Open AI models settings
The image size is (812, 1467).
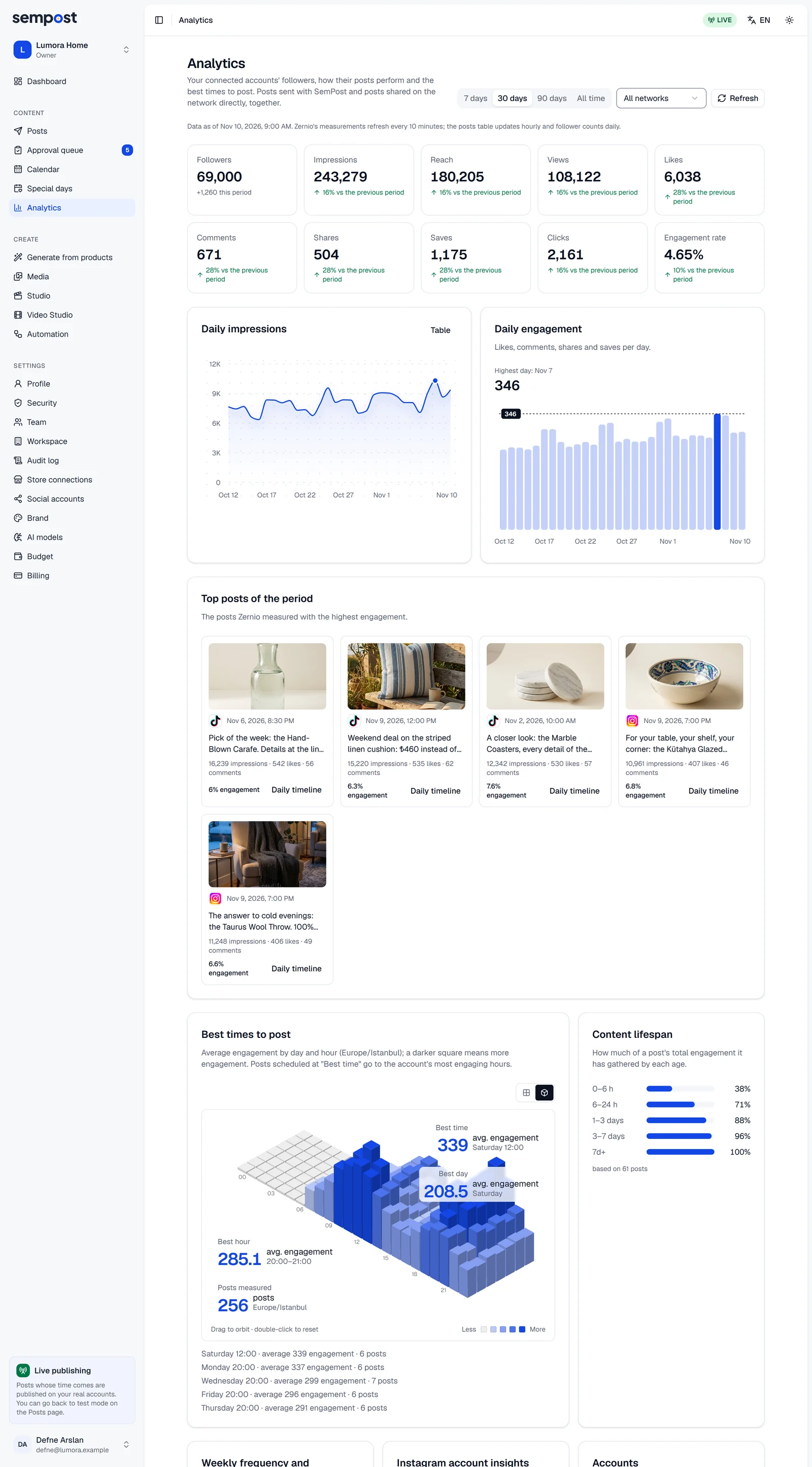click(72, 537)
